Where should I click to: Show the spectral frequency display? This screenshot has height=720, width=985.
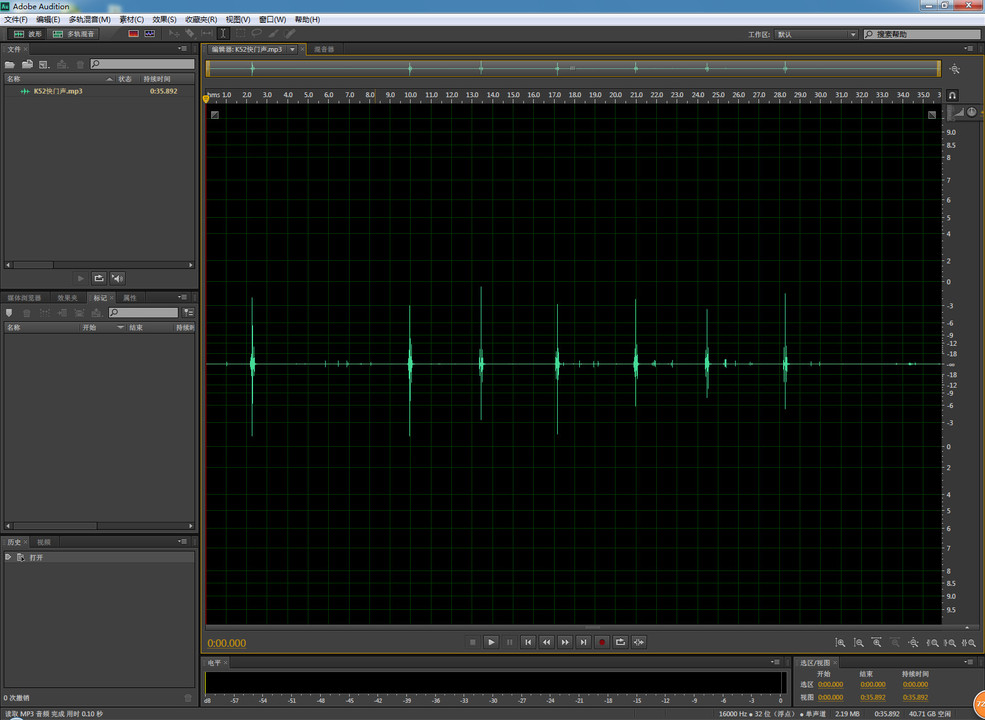tap(133, 34)
